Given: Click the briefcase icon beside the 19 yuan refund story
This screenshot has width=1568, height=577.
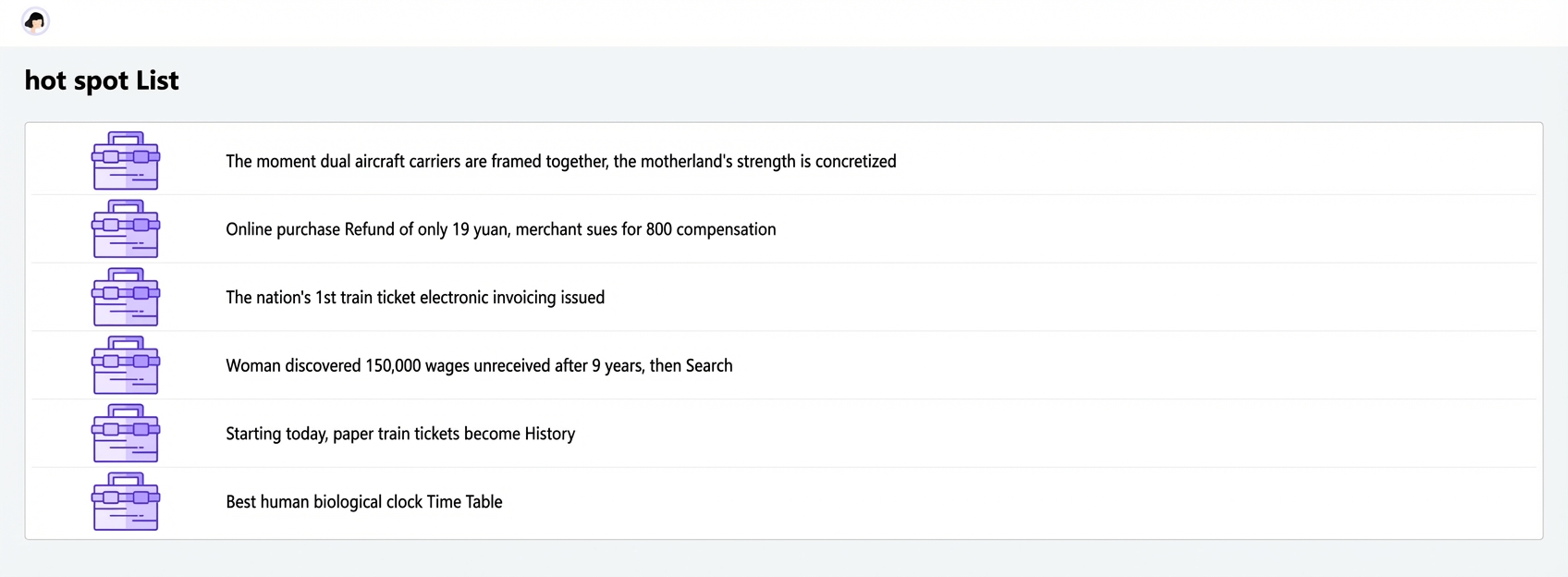Looking at the screenshot, I should [x=126, y=229].
